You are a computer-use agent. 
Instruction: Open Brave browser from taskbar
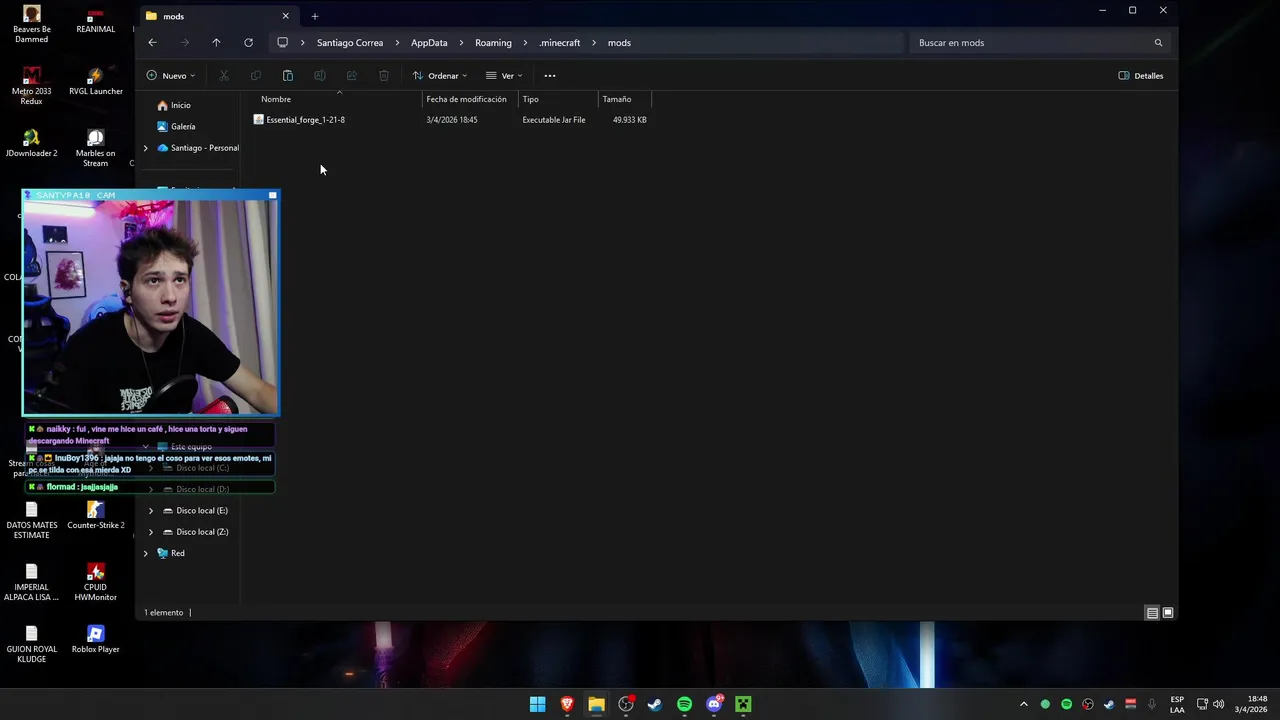(567, 704)
